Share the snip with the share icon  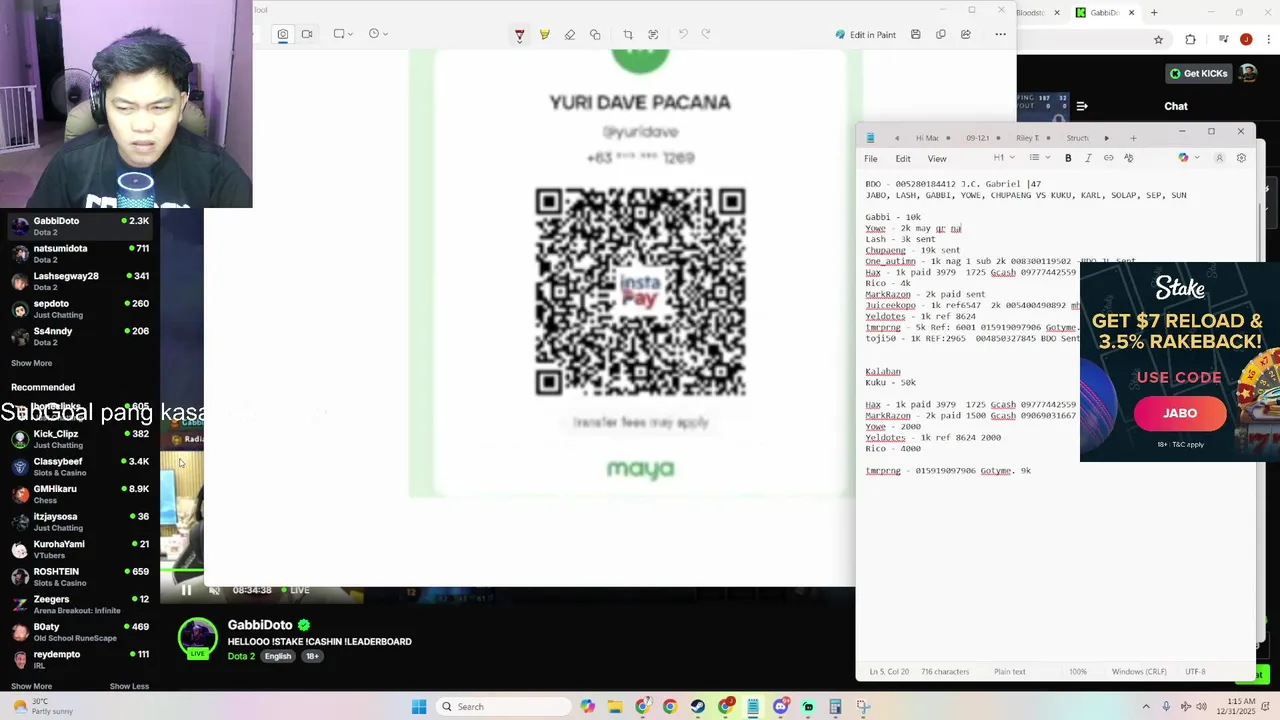[x=965, y=35]
